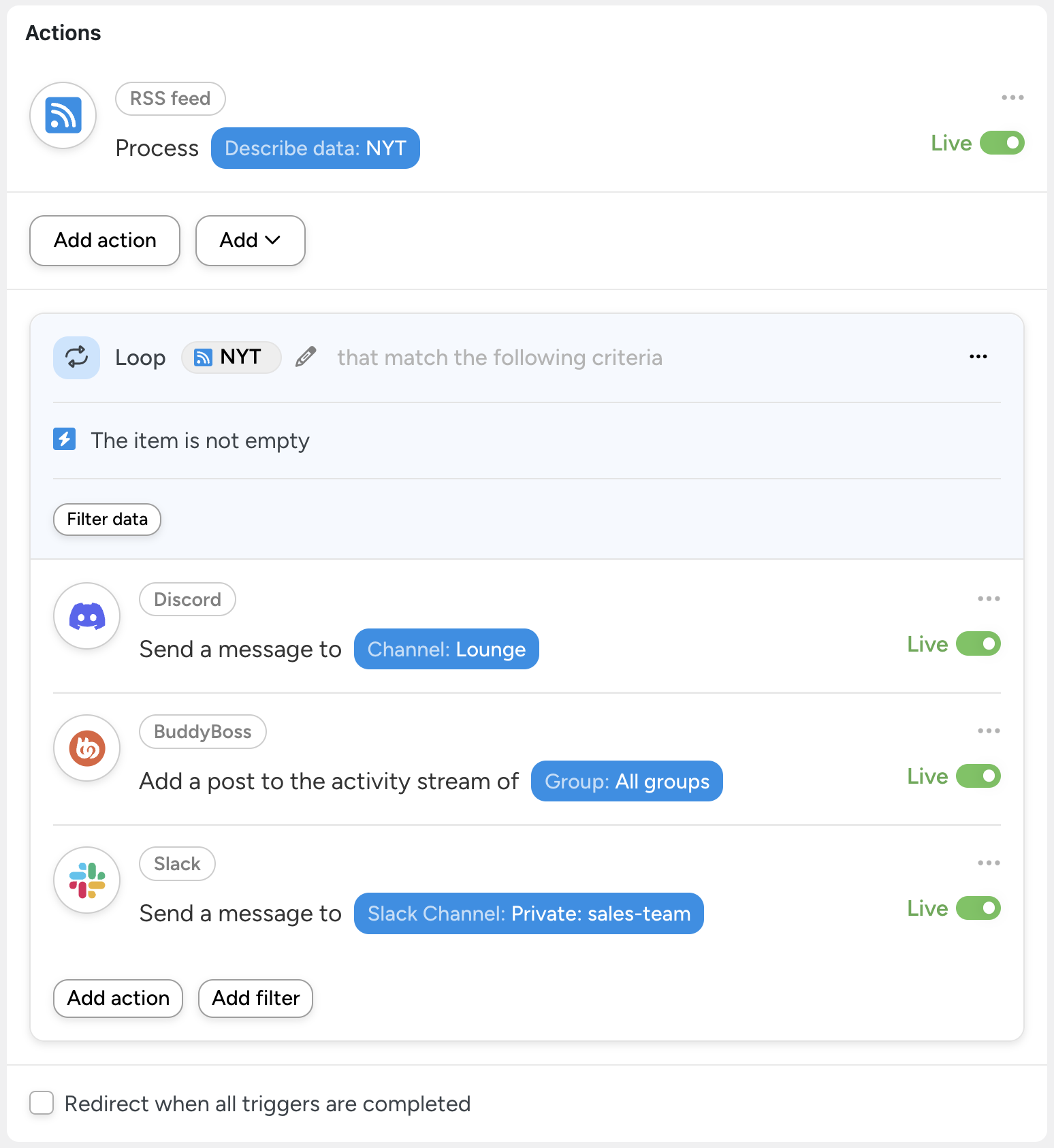Click the Loop arrows icon
This screenshot has height=1148, width=1054.
pyautogui.click(x=76, y=357)
